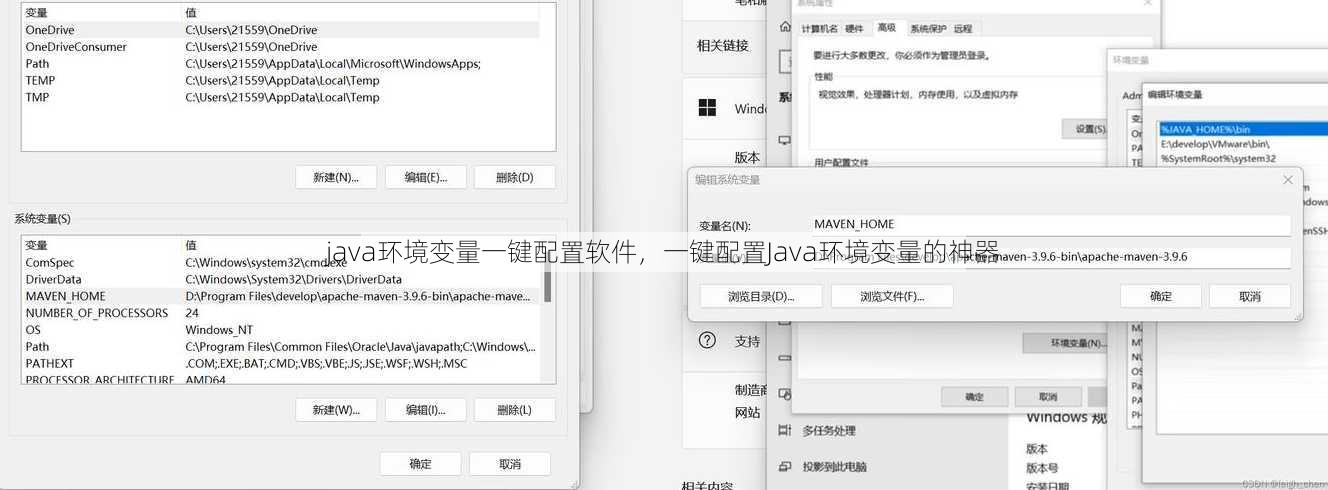The image size is (1328, 490).
Task: Confirm with 确定 in 编辑系统变量 dialog
Action: (1161, 297)
